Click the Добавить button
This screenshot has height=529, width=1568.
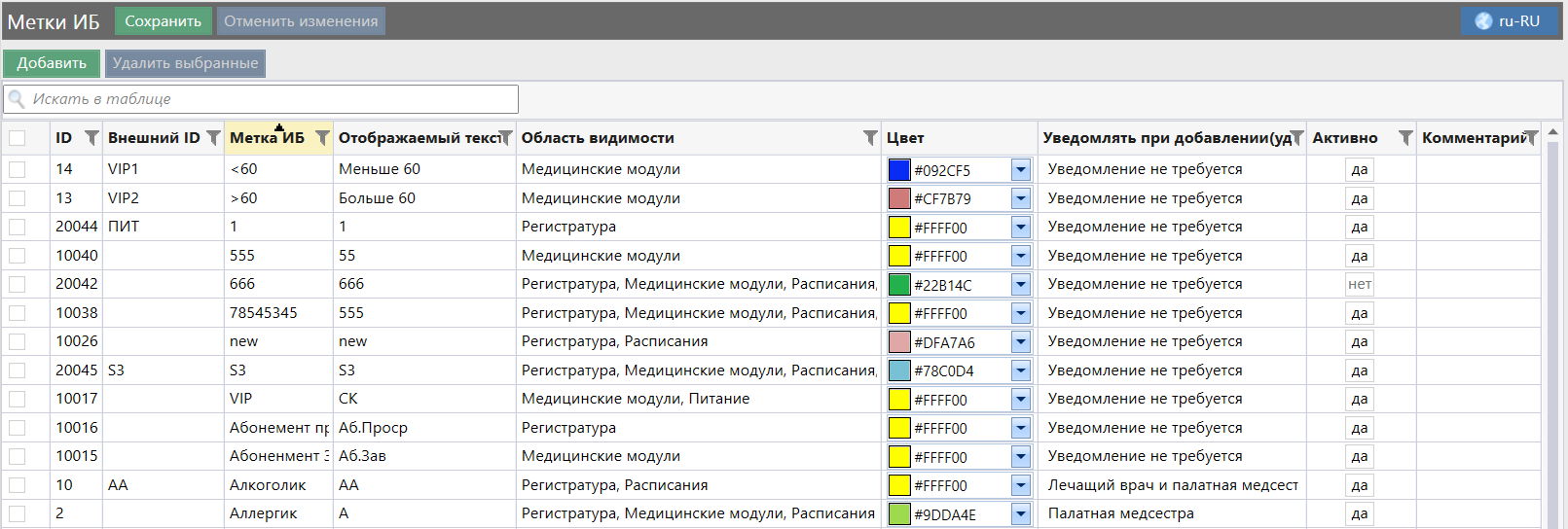click(52, 63)
